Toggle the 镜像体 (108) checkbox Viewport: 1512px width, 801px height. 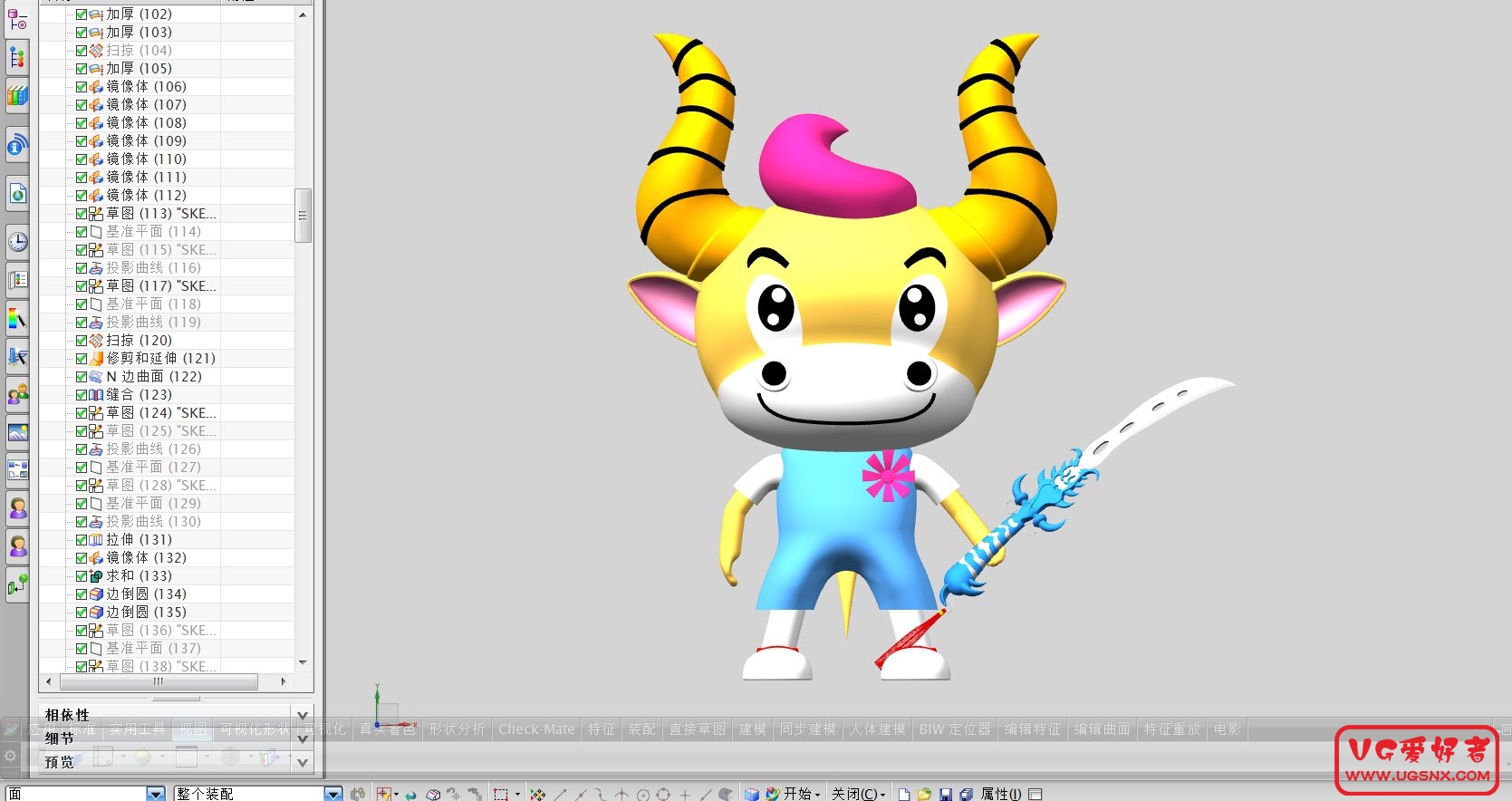[x=82, y=123]
